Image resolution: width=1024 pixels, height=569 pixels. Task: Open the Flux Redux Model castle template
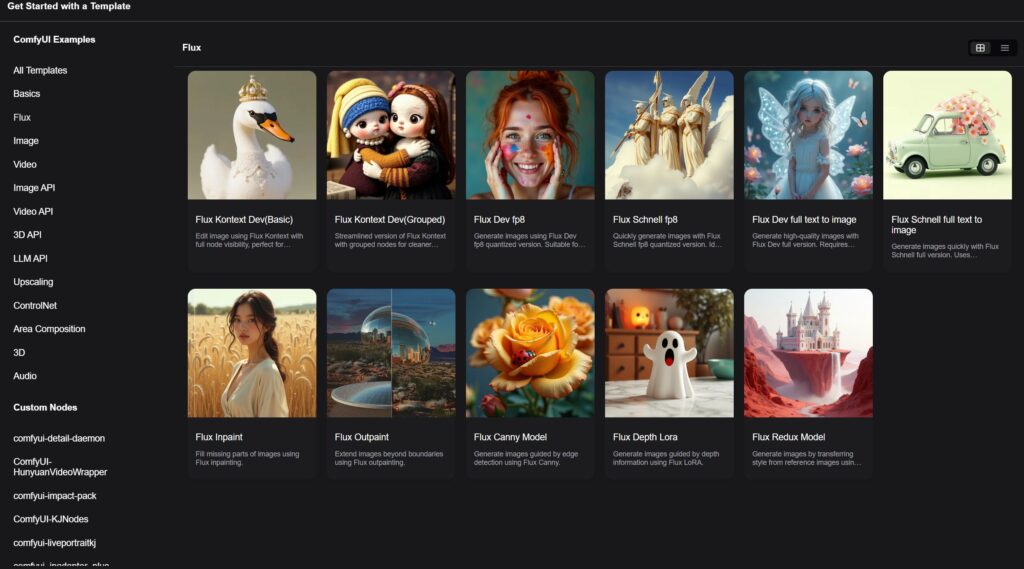click(808, 353)
